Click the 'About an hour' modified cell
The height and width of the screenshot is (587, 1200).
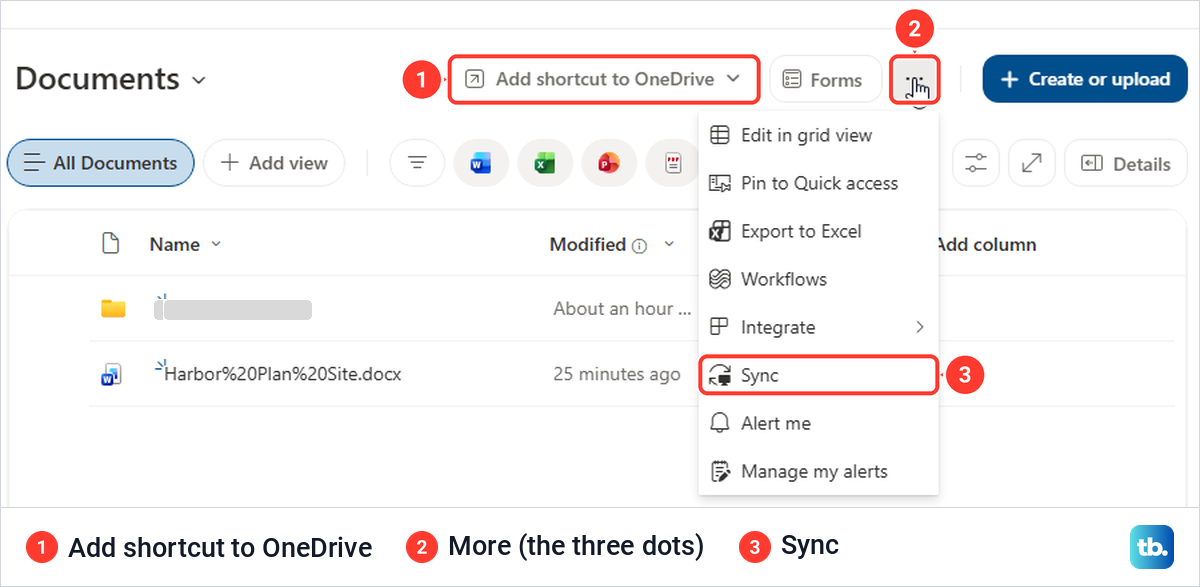(x=622, y=308)
